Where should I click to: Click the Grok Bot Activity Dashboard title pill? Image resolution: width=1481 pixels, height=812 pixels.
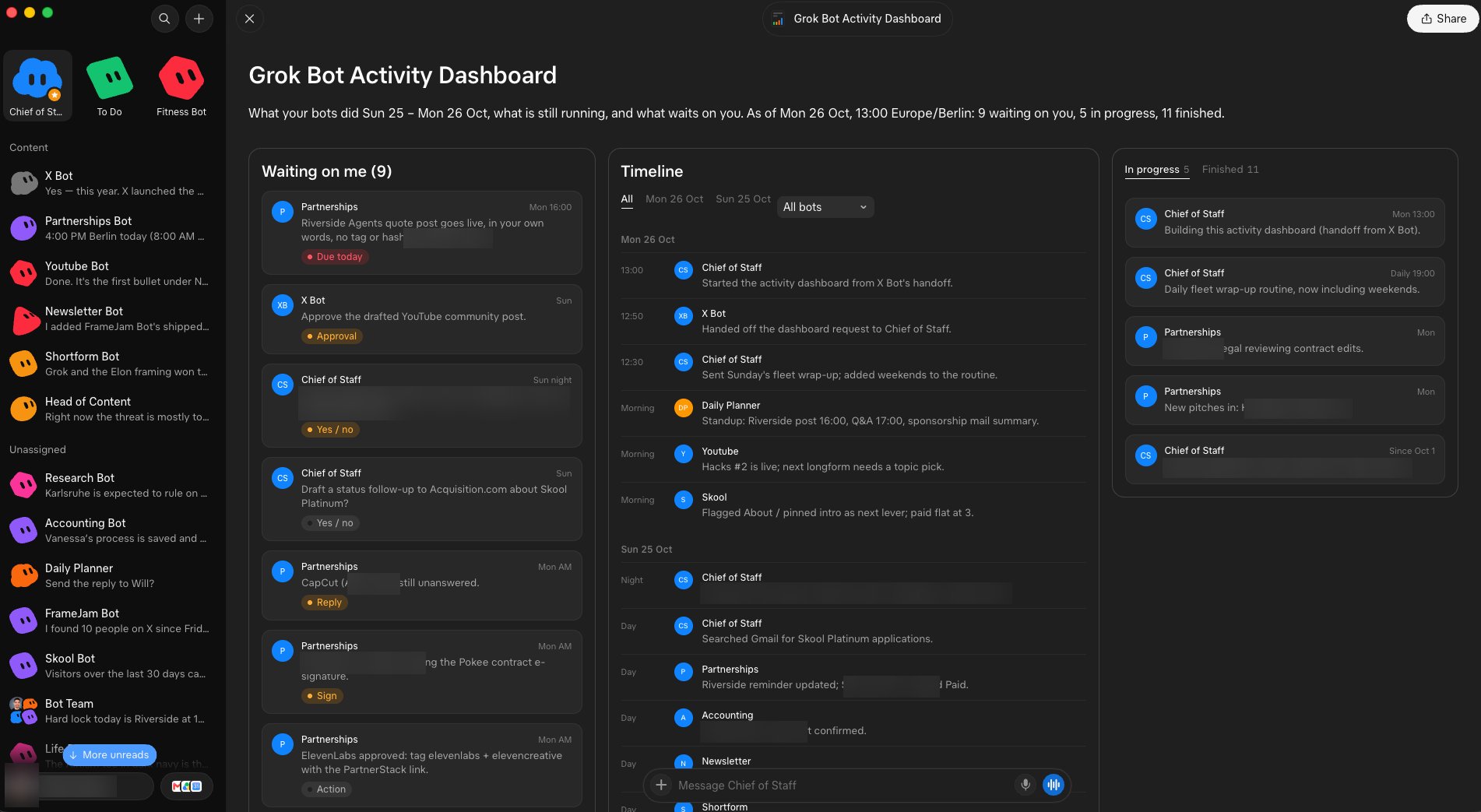pyautogui.click(x=857, y=19)
